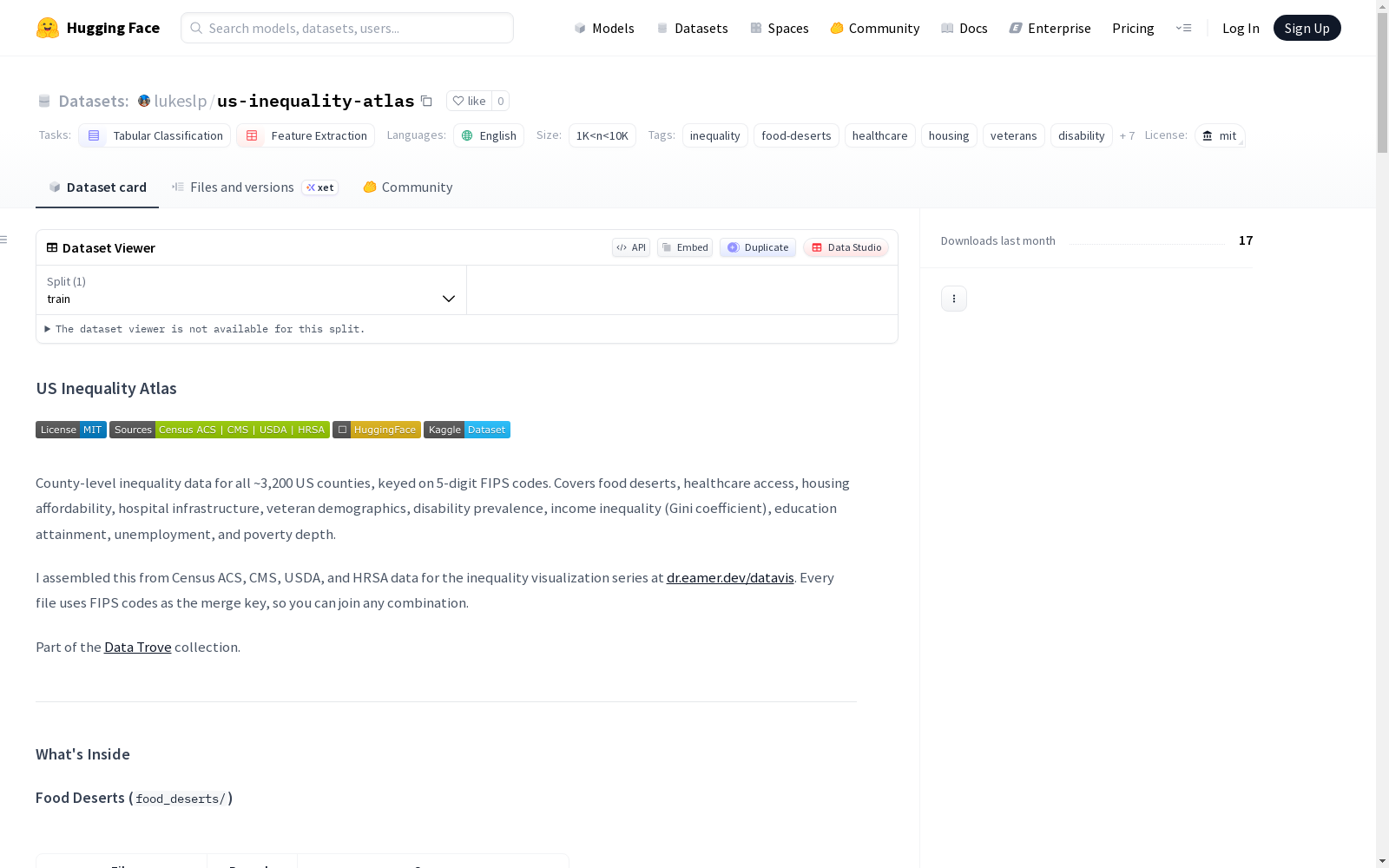Image resolution: width=1389 pixels, height=868 pixels.
Task: Open the Enterprise page
Action: (1050, 28)
